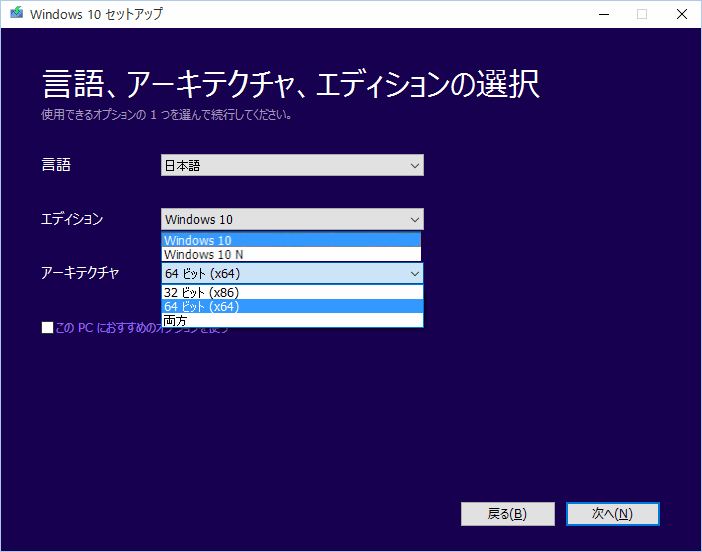702x552 pixels.
Task: Click the heading 言語、アーキテクチャ、エディションの選択
Action: (291, 84)
